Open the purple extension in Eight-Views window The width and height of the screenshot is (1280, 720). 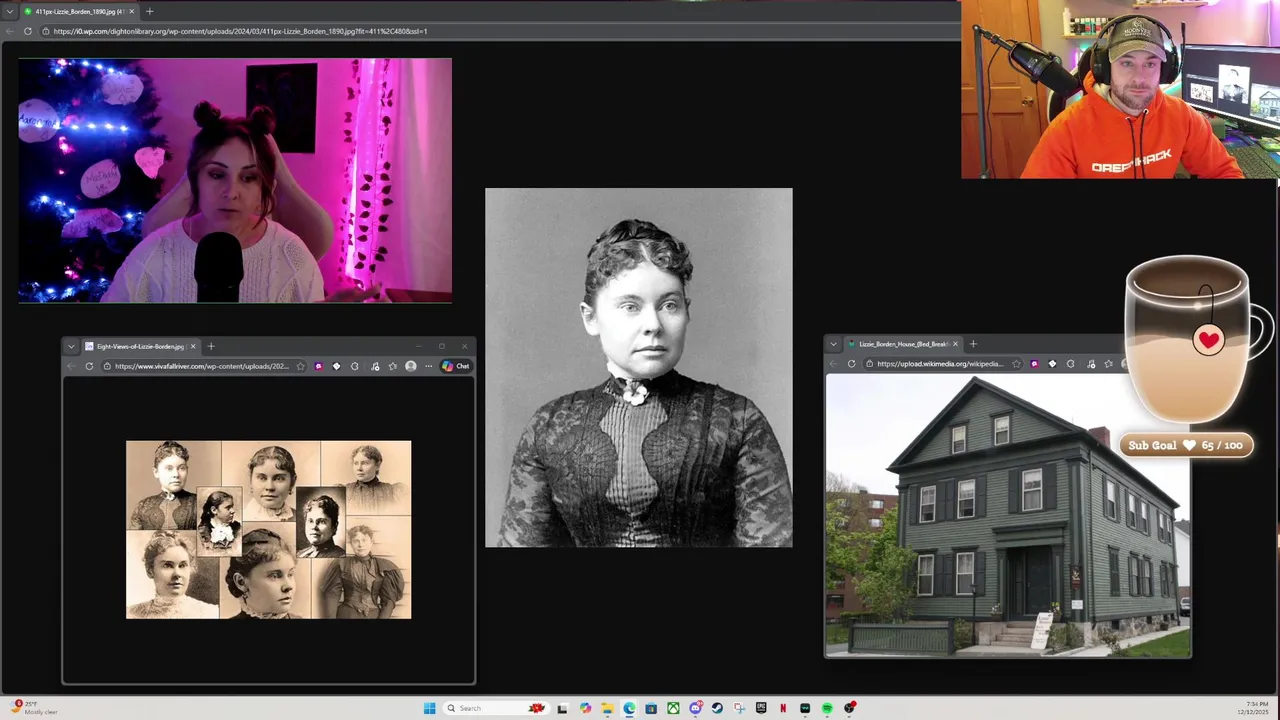point(318,366)
